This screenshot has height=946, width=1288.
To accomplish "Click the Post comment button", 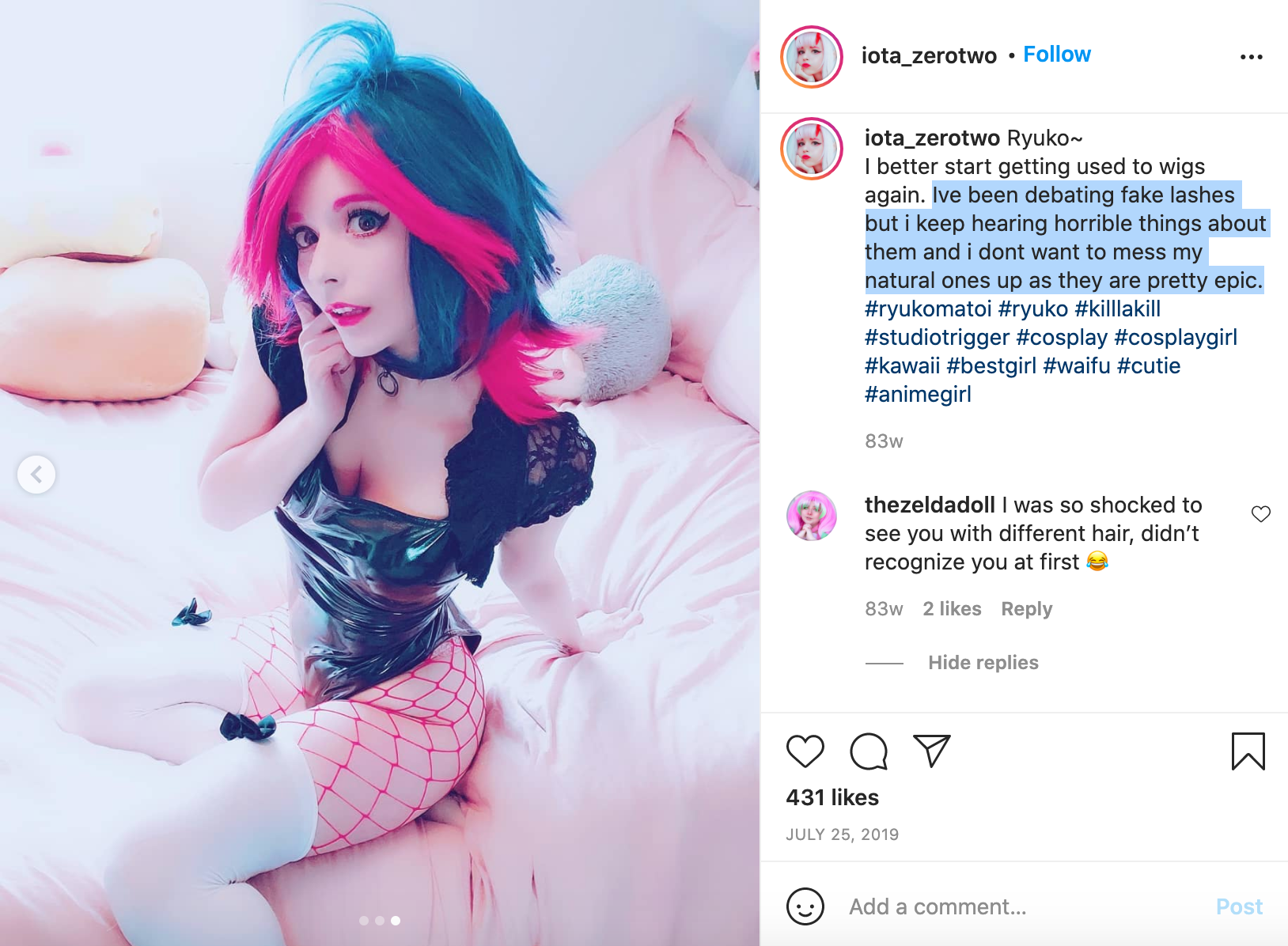I will [1239, 906].
